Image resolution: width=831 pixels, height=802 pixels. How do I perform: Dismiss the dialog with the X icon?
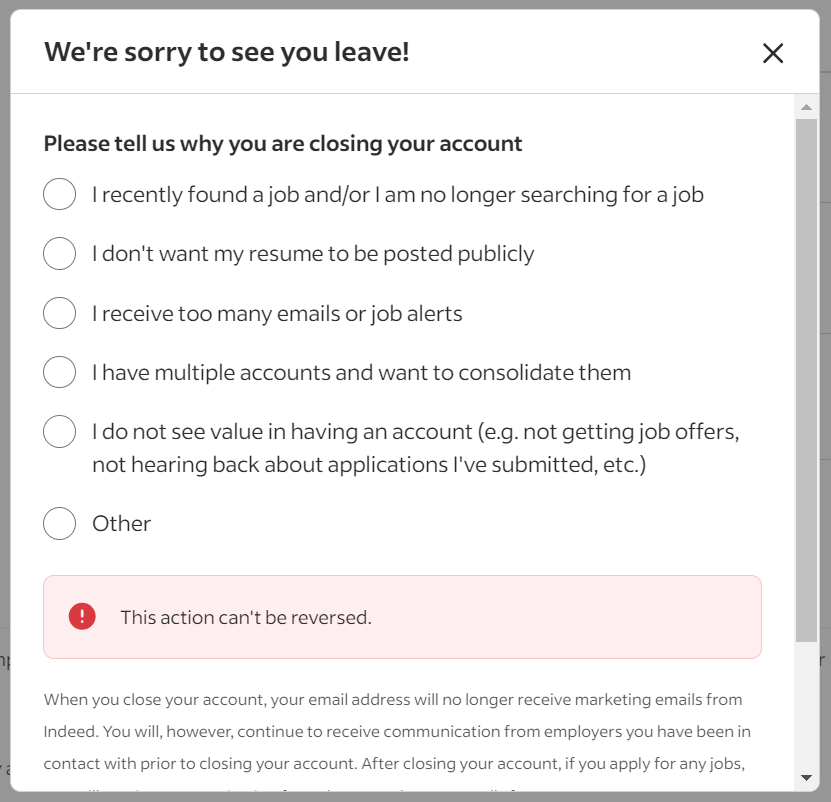(772, 54)
